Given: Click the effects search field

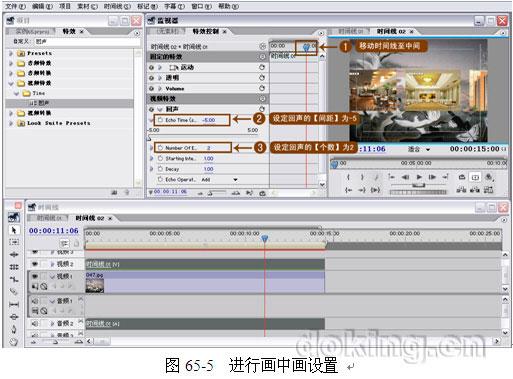Looking at the screenshot, I should coord(87,42).
